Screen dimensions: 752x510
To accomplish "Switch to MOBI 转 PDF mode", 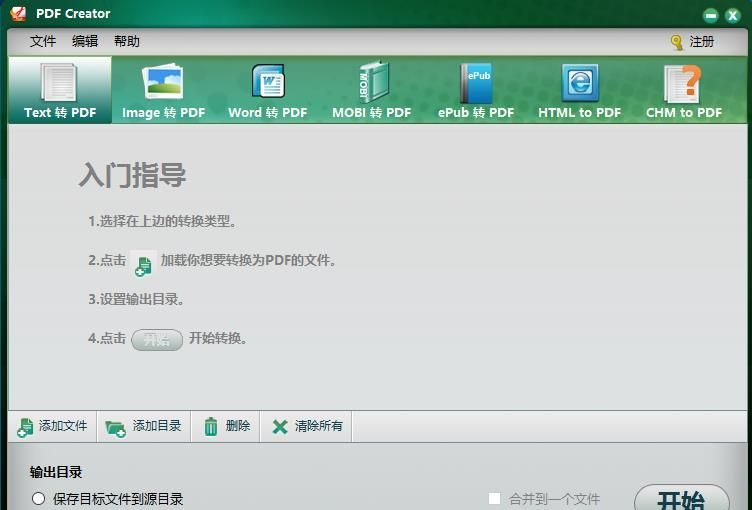I will tap(372, 90).
